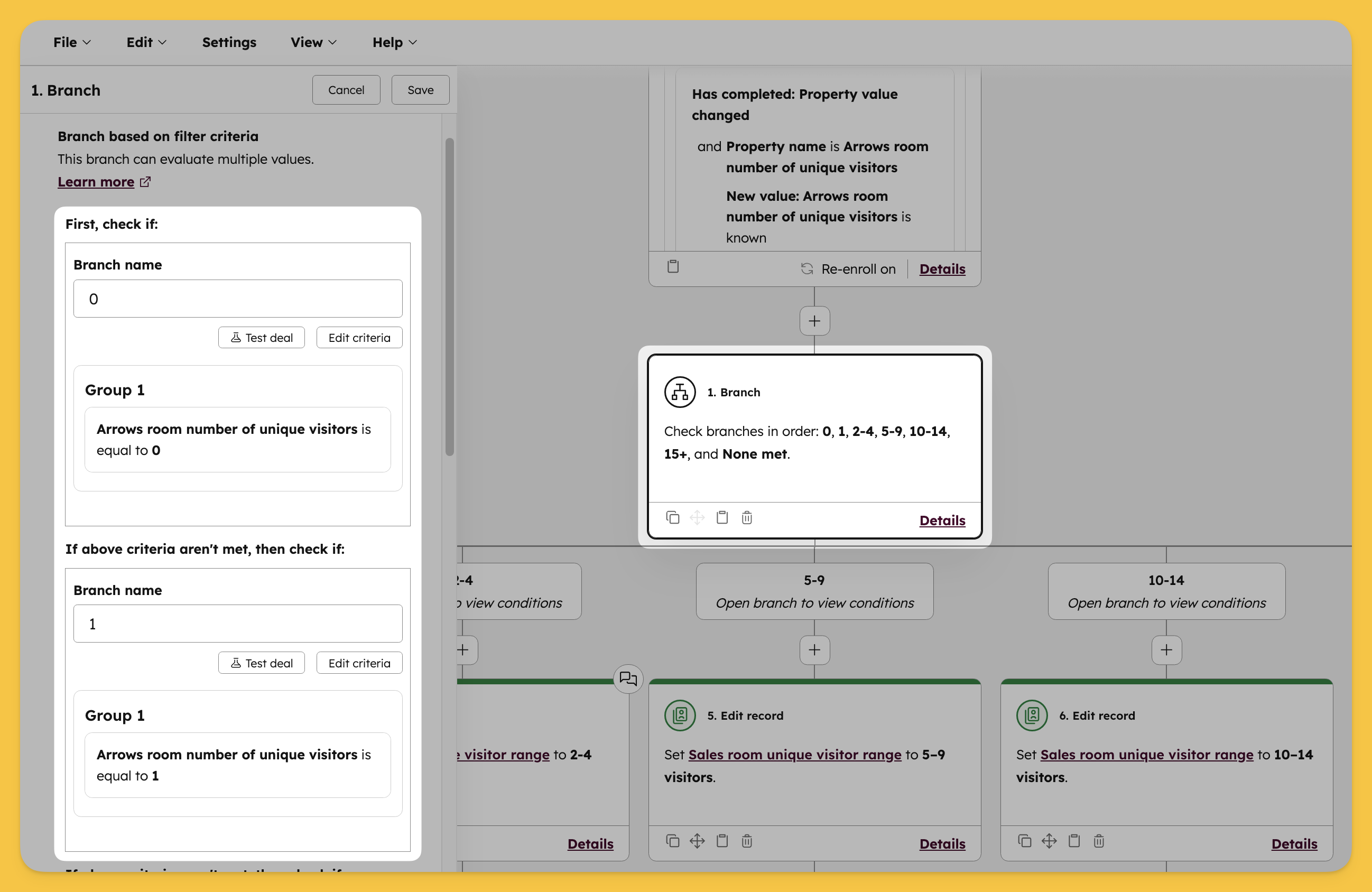Click the move icon on 5. Edit record
Viewport: 1372px width, 892px height.
pos(697,841)
